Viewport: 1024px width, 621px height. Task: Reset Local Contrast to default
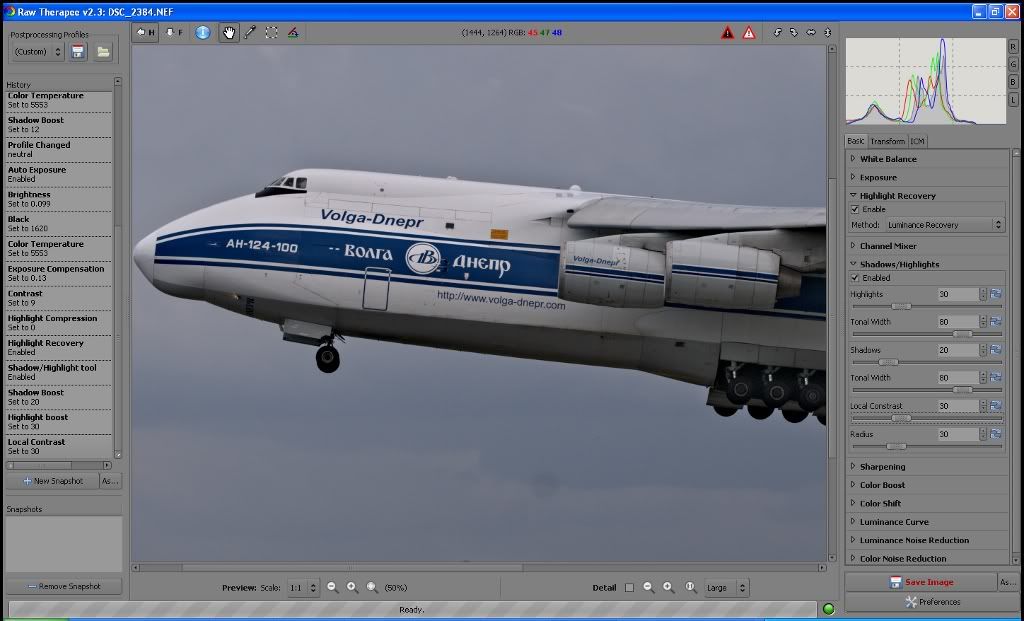coord(995,406)
